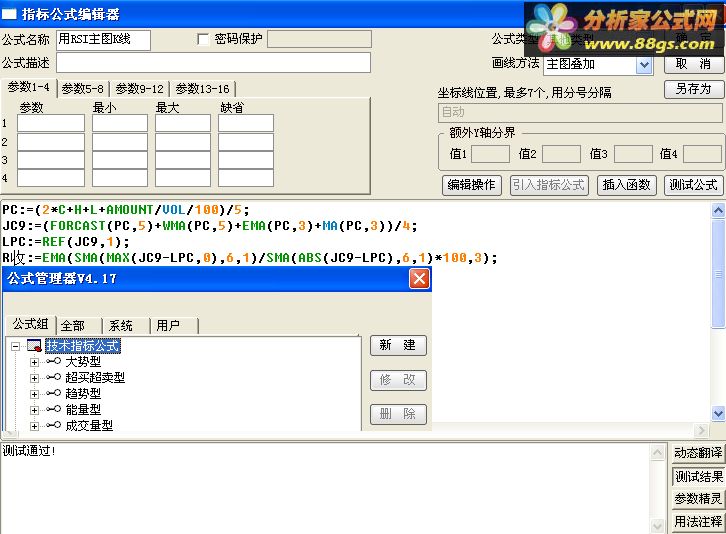Viewport: 726px width, 534px height.
Task: Switch to the 参数9-12 tab
Action: tap(139, 88)
